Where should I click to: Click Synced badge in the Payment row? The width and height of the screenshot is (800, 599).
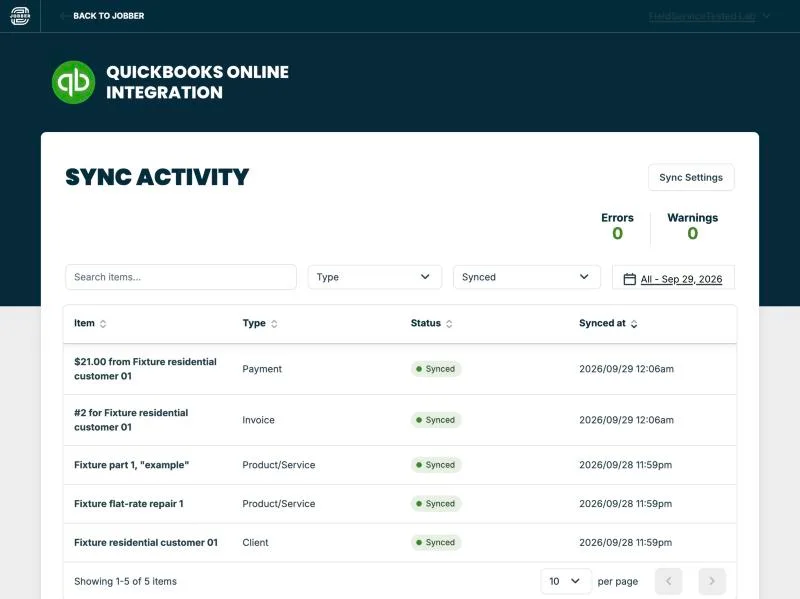436,369
